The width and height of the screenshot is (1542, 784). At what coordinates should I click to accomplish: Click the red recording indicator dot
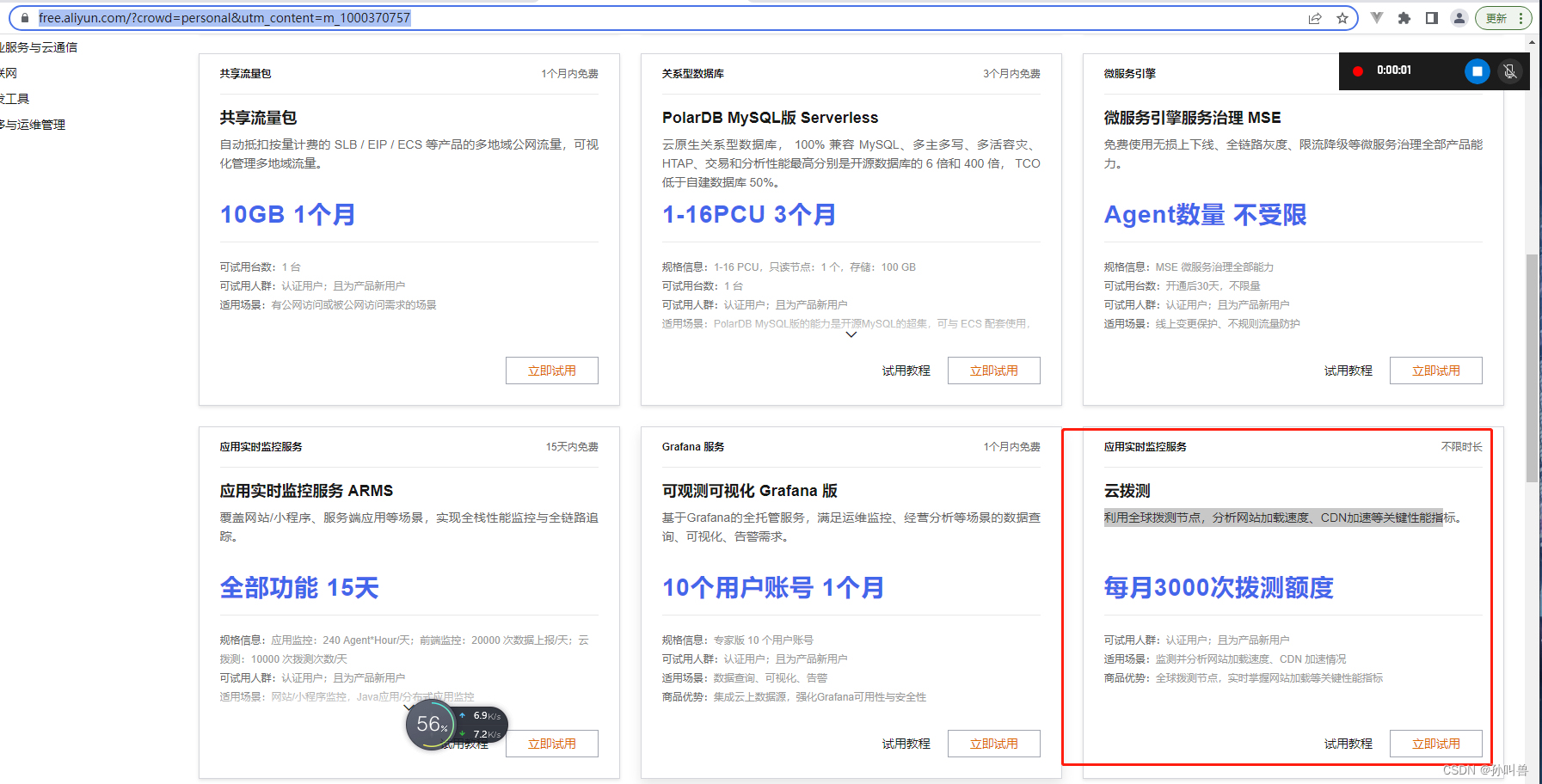[x=1358, y=71]
